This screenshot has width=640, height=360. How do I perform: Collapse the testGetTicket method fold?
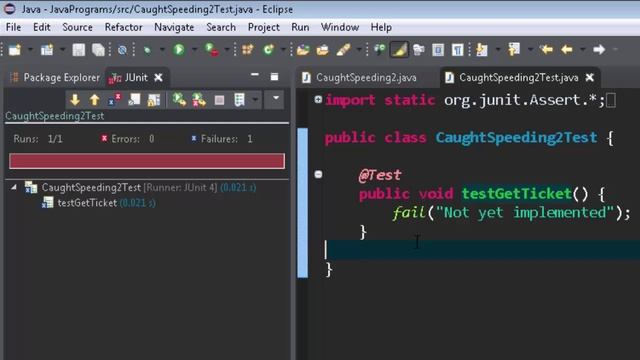pyautogui.click(x=318, y=175)
